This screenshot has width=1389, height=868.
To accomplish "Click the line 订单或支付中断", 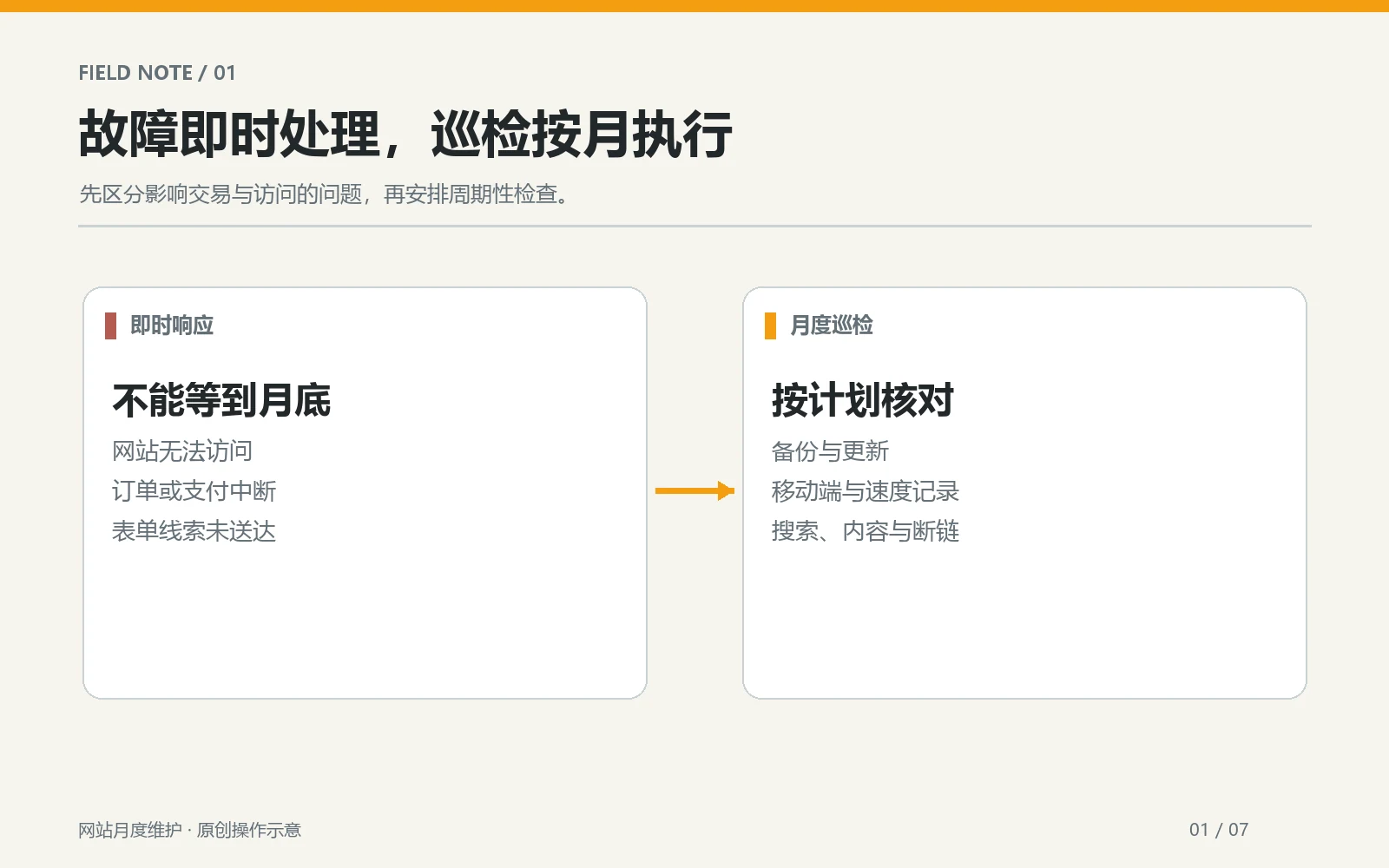I will tap(194, 491).
